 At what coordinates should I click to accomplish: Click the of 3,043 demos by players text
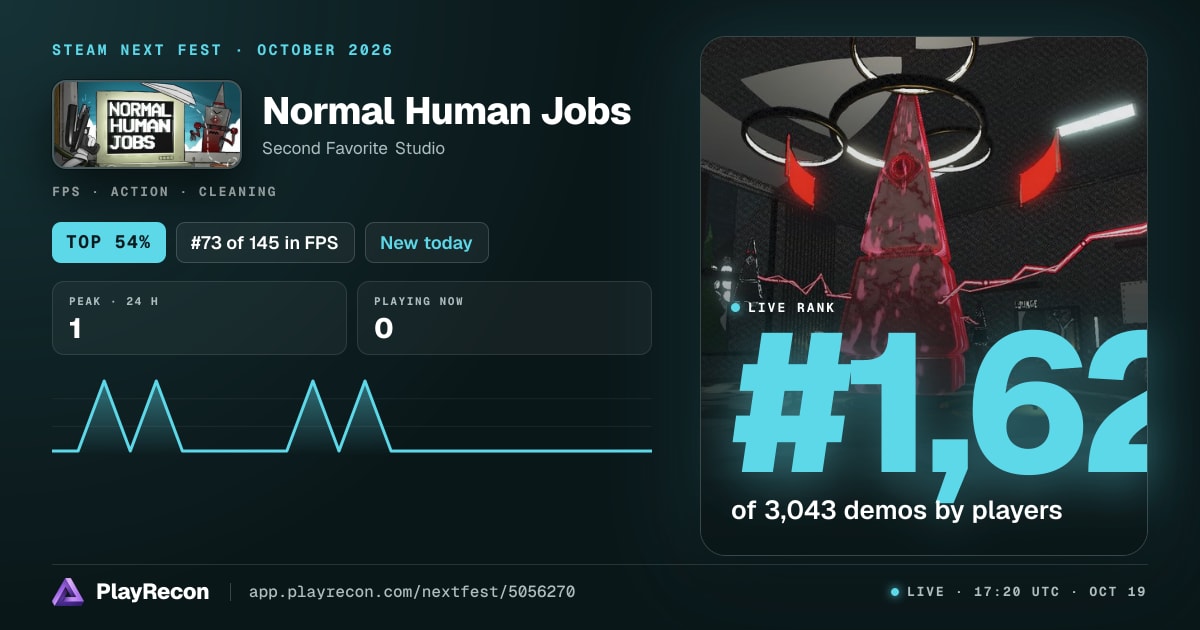click(896, 511)
